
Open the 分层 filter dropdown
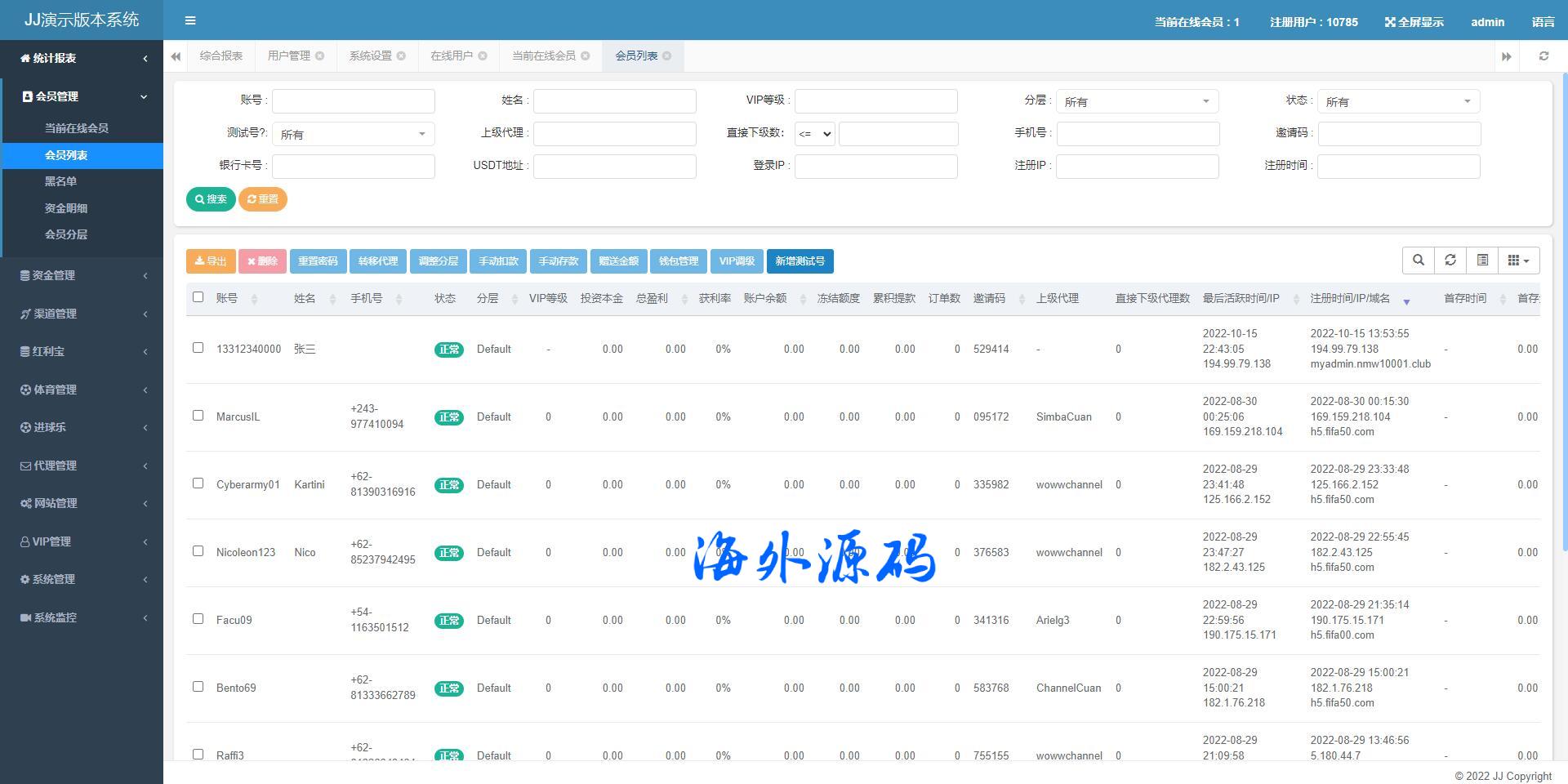click(1137, 101)
